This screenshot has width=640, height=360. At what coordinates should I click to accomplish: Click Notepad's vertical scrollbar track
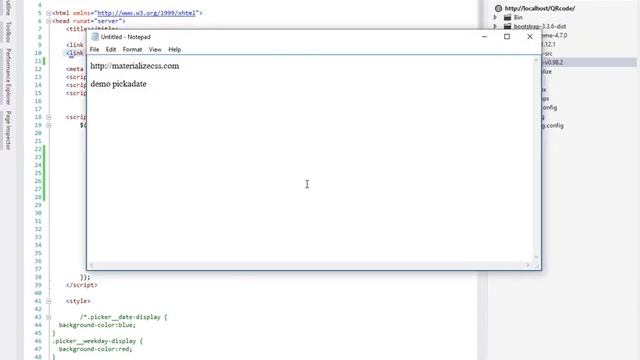coord(536,158)
